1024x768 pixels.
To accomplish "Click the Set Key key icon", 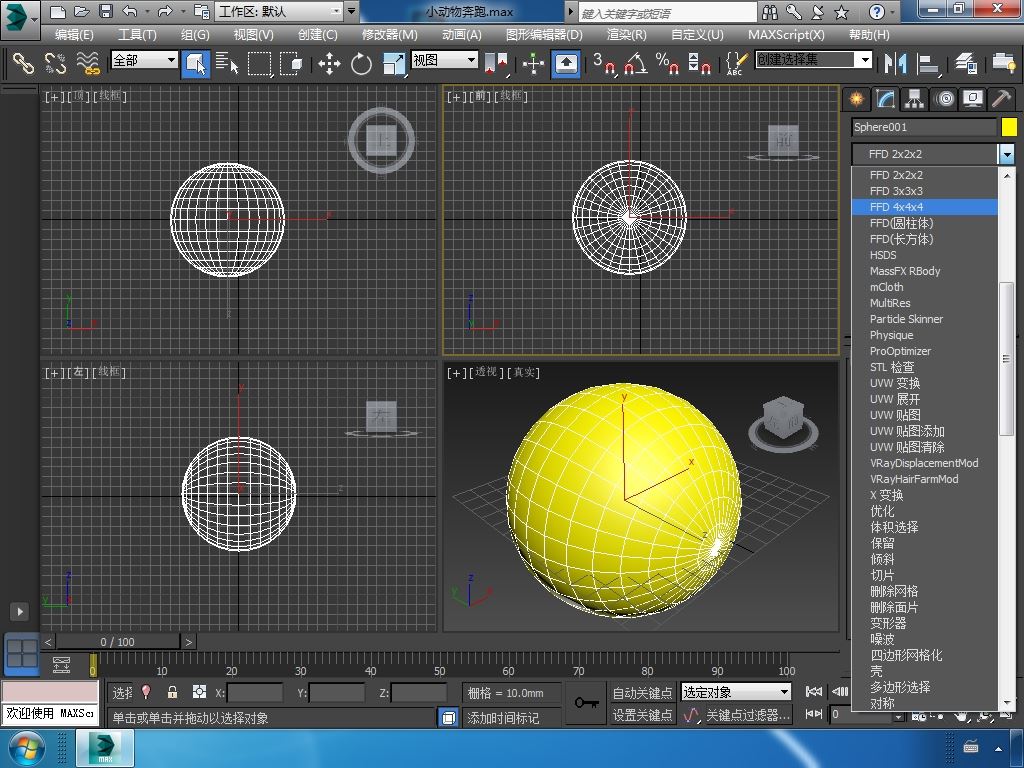I will 586,703.
